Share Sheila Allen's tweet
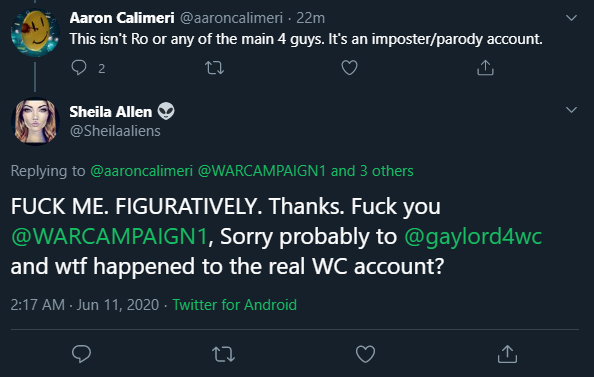 507,354
